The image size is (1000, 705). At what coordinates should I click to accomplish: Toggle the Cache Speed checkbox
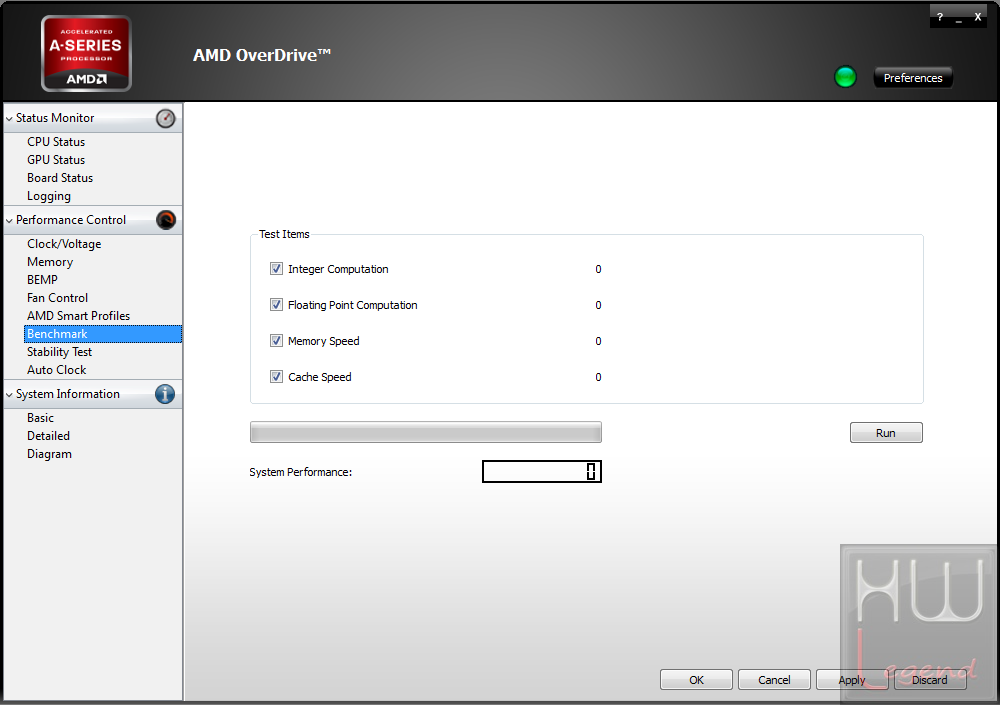point(276,376)
